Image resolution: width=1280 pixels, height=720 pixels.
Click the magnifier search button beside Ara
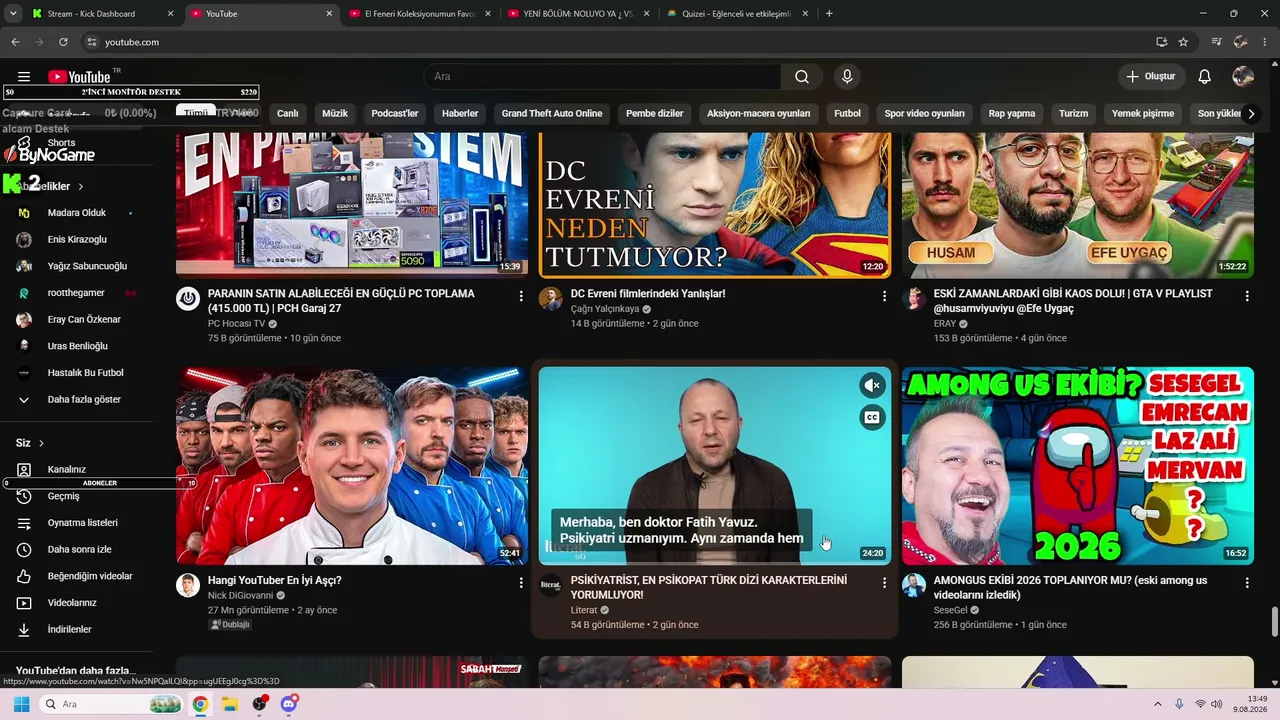click(802, 77)
